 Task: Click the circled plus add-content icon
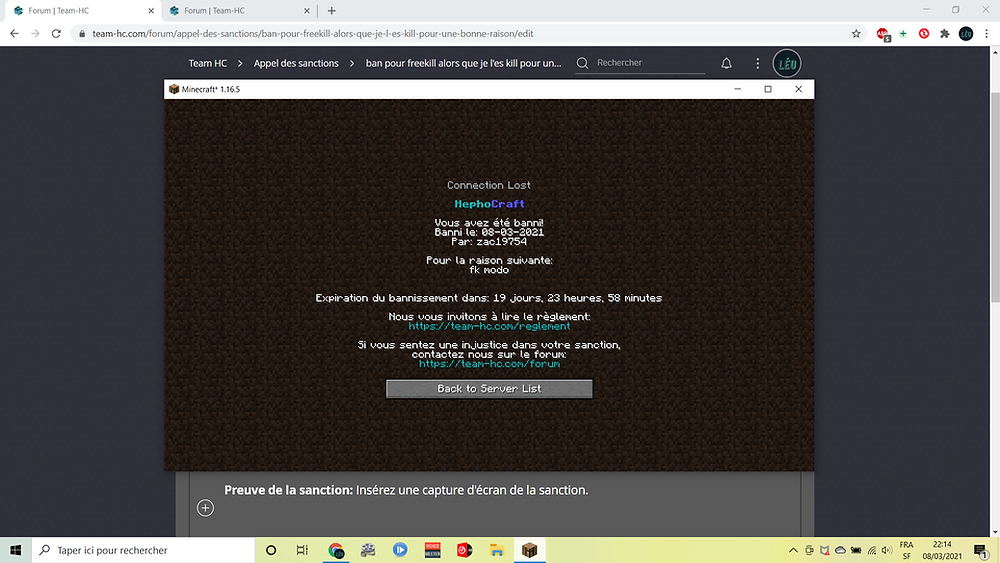[205, 508]
